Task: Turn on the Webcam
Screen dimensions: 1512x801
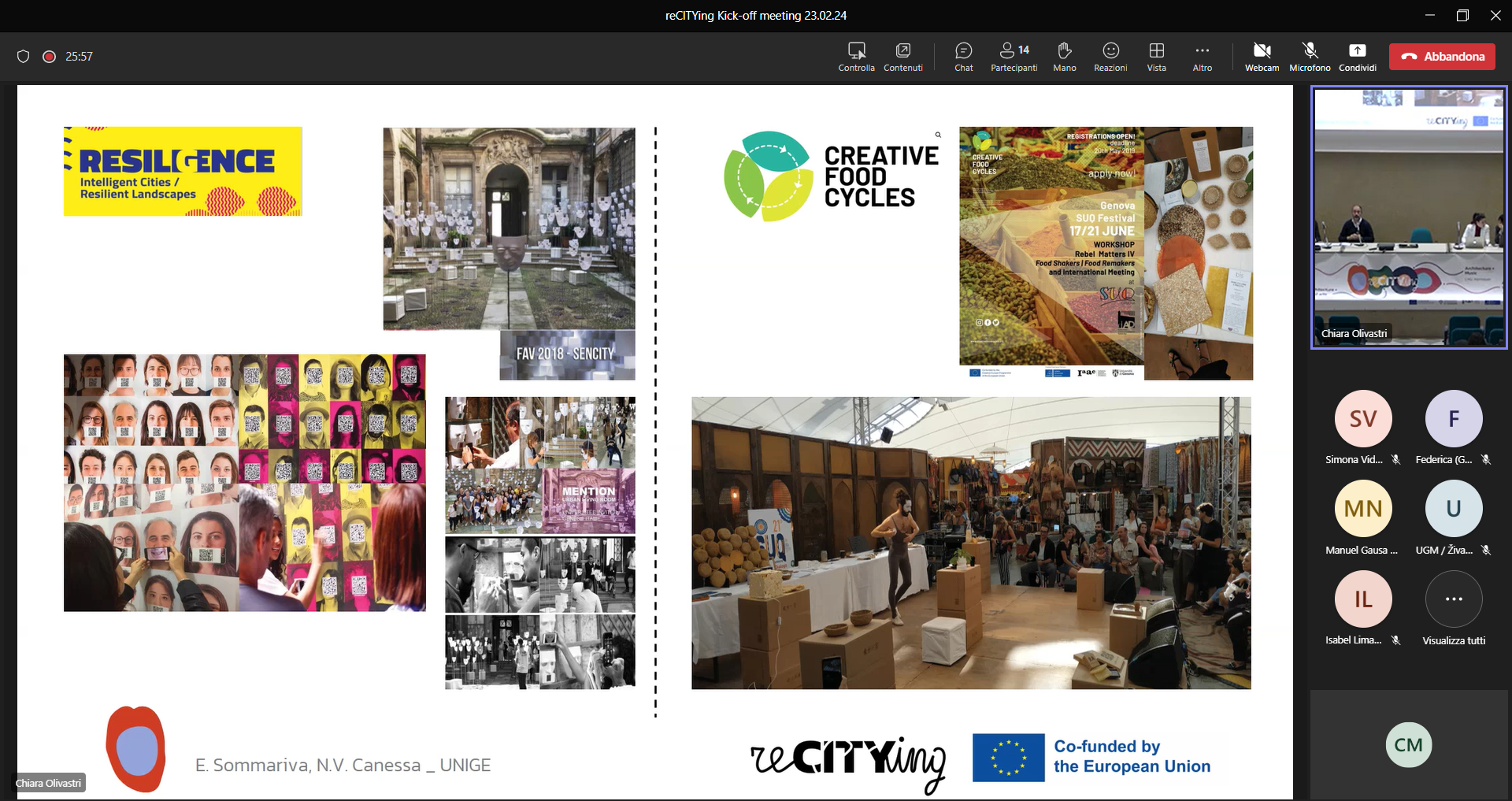Action: click(x=1262, y=56)
